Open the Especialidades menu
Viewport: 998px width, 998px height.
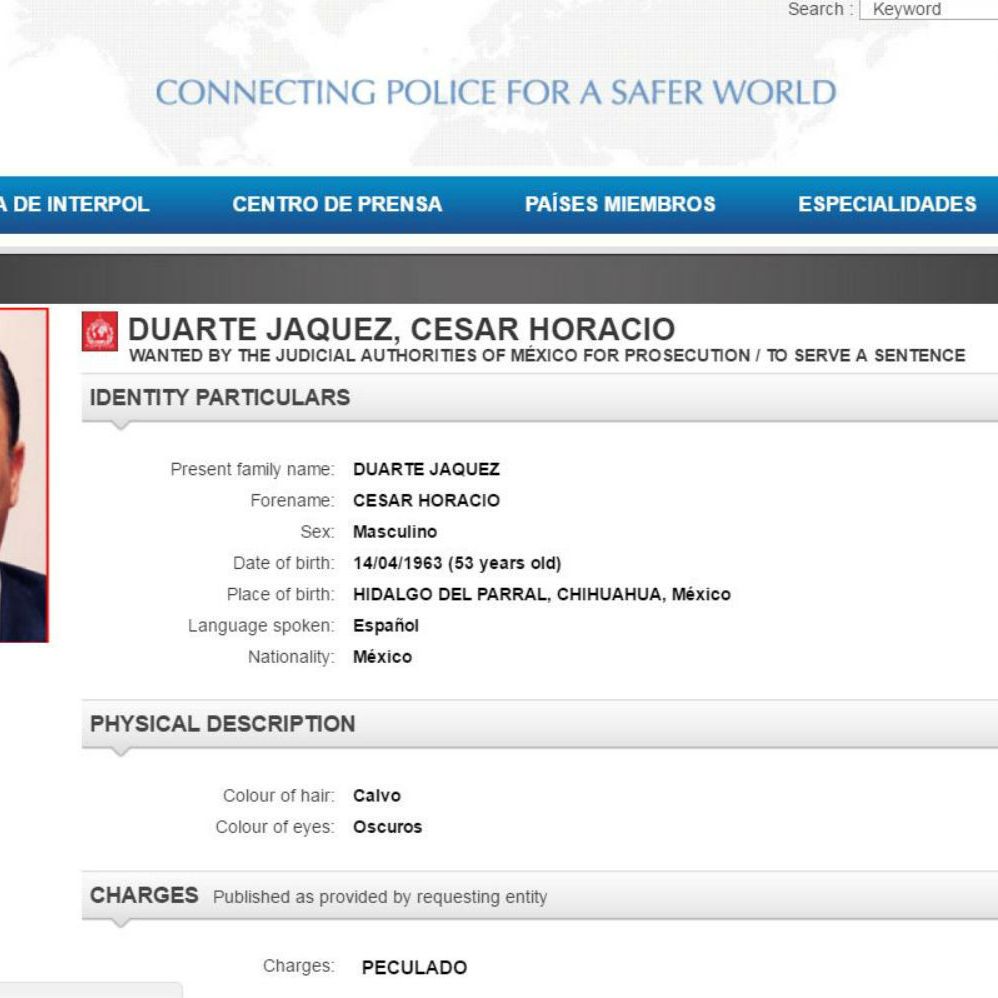point(887,204)
